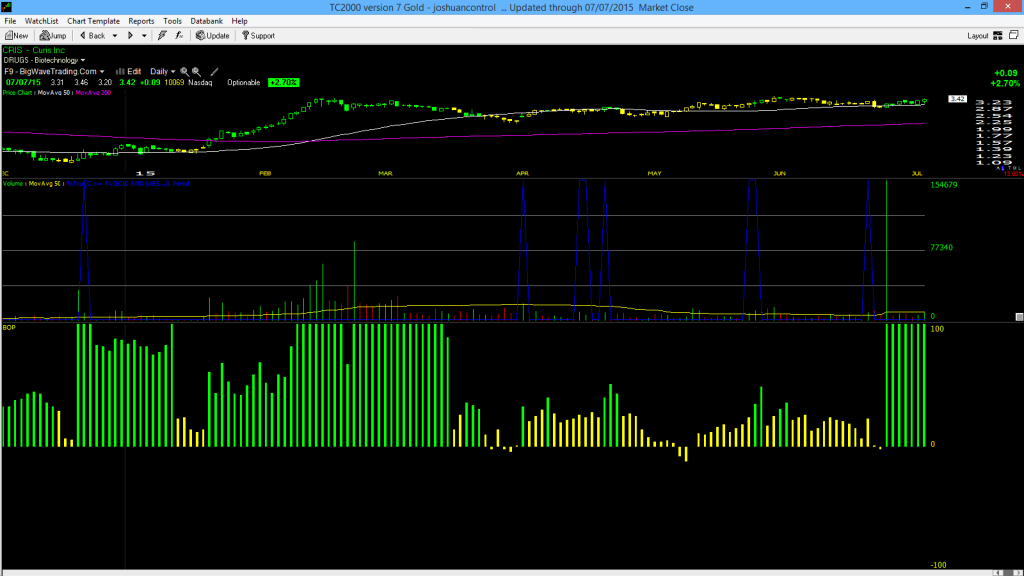Image resolution: width=1024 pixels, height=576 pixels.
Task: Click the Forward arrow icon
Action: [130, 36]
